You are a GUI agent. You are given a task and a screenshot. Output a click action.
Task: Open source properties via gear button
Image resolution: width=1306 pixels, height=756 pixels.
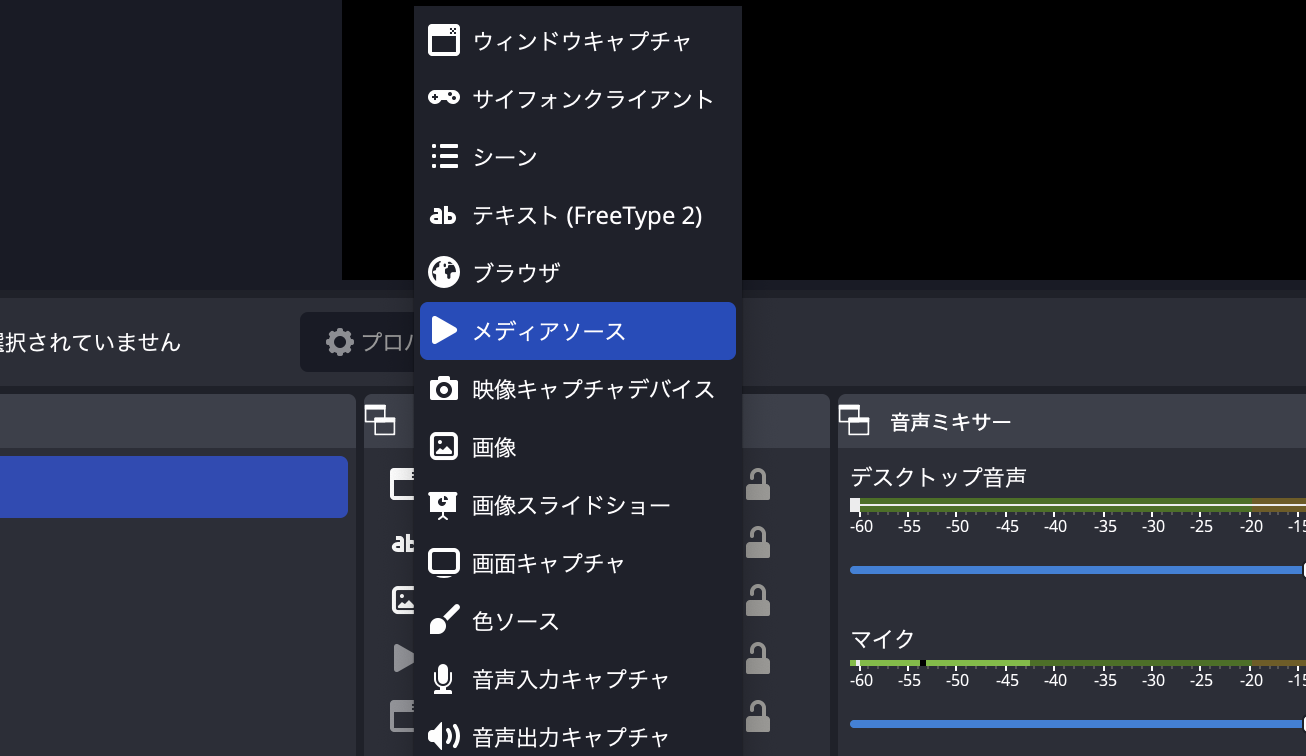(x=358, y=342)
